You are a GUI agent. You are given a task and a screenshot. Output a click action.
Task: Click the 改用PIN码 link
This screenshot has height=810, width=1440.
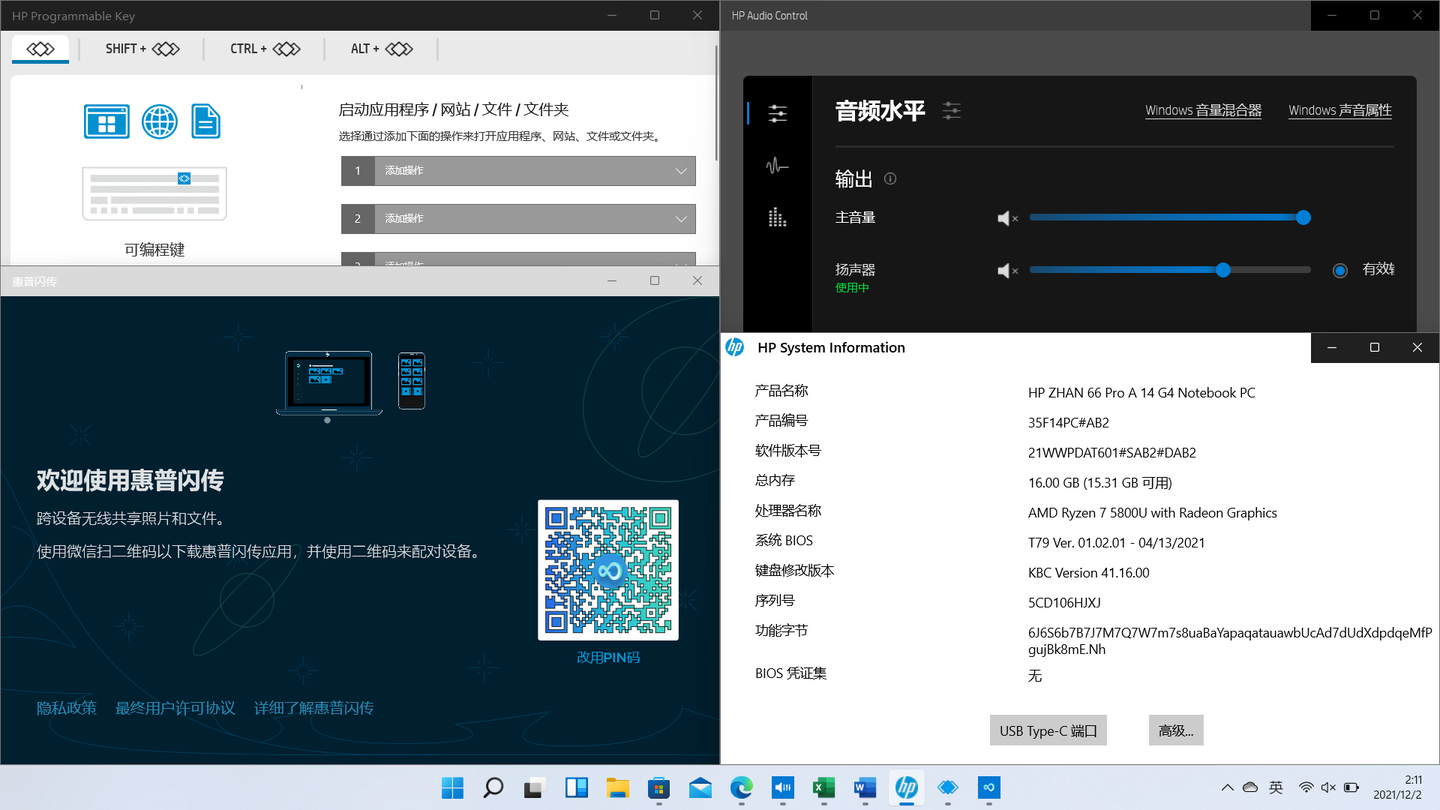pos(608,658)
